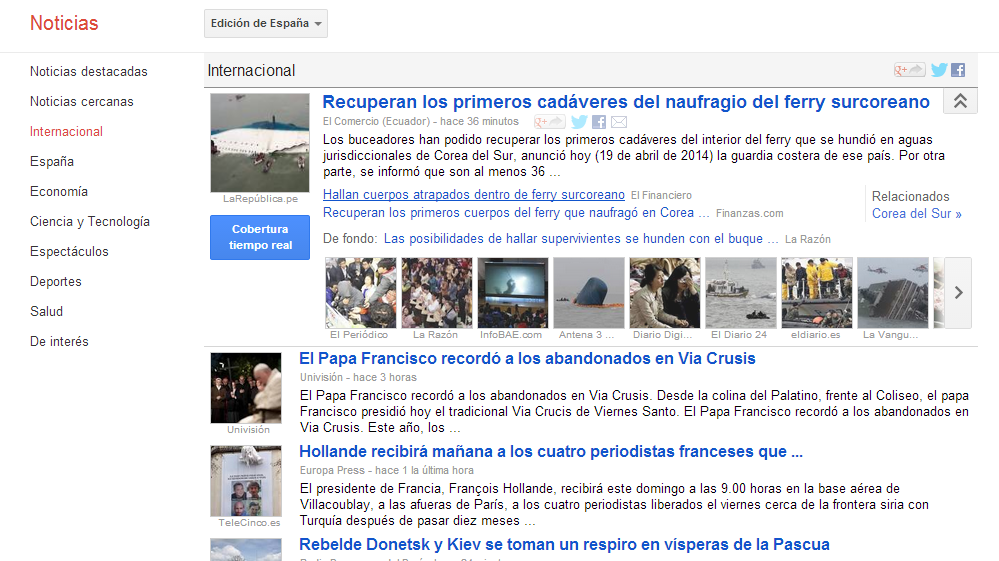This screenshot has height=561, width=999.
Task: Open Las posibilidades de hallar supervivientes link
Action: pyautogui.click(x=581, y=239)
